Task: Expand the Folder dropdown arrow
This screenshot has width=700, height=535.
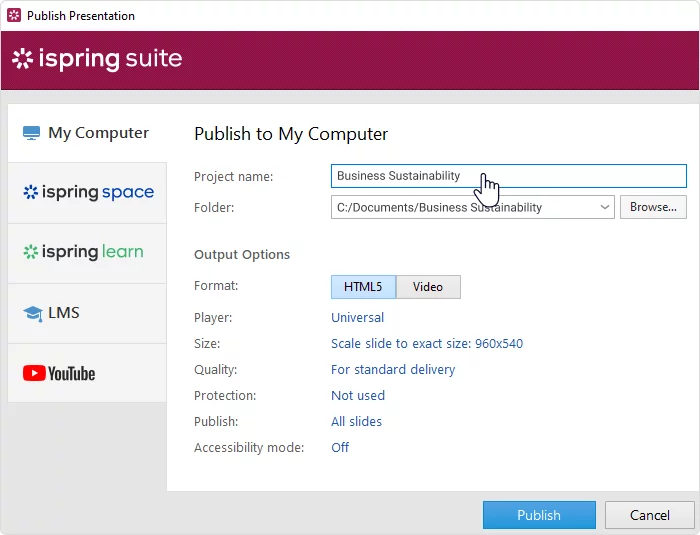Action: [604, 207]
